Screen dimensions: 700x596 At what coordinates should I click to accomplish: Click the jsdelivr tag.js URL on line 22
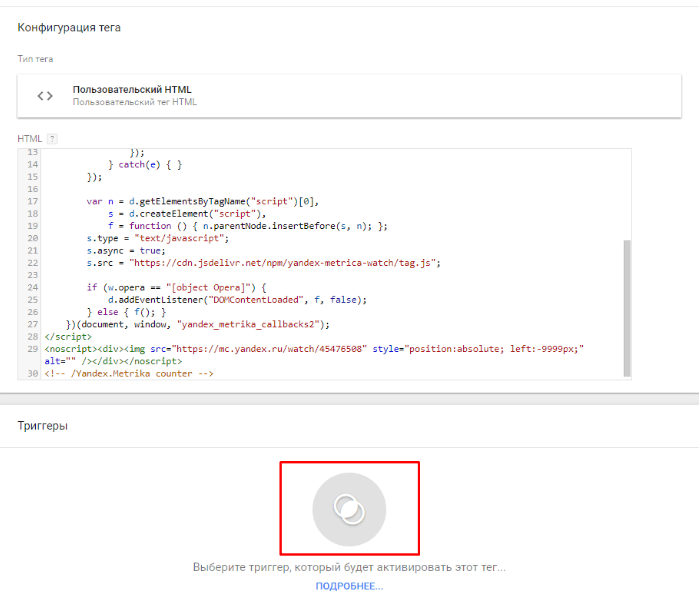pos(282,263)
